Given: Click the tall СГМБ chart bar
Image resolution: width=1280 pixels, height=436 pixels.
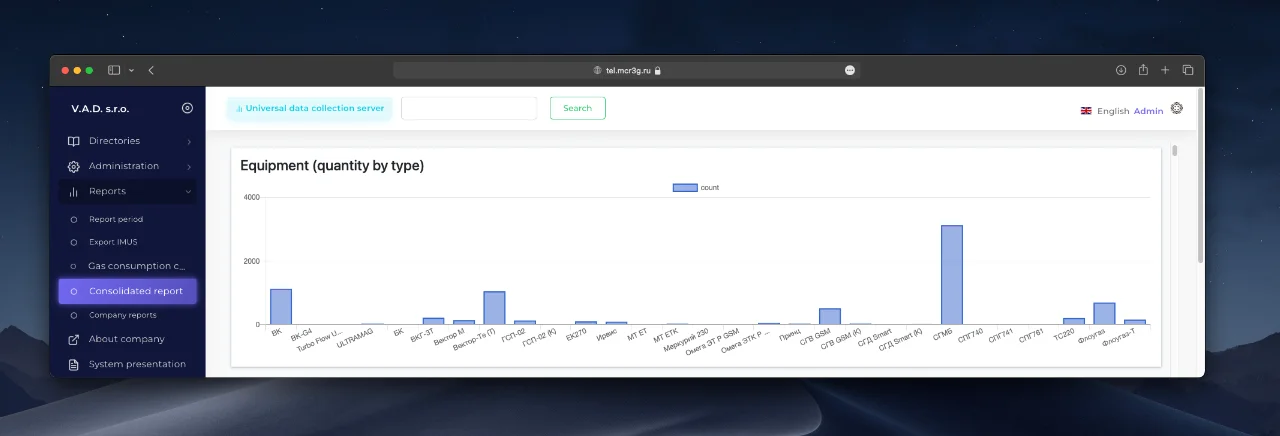Looking at the screenshot, I should pos(951,275).
